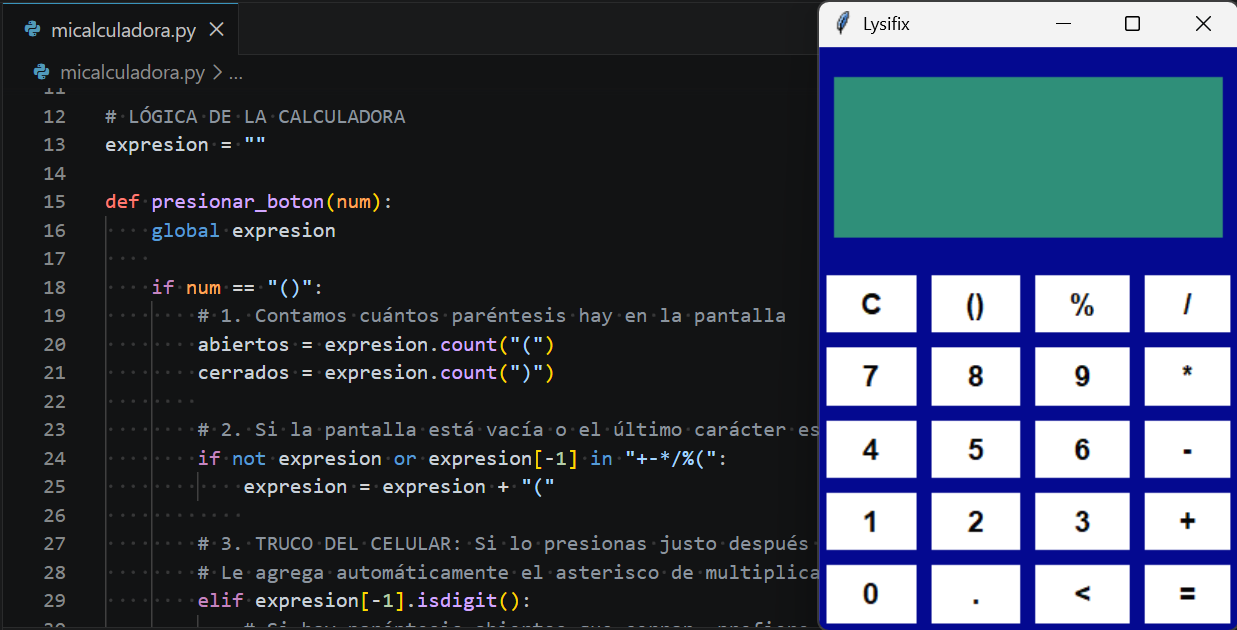Click the 'def' keyword on line 15
1237x630 pixels.
coord(122,202)
